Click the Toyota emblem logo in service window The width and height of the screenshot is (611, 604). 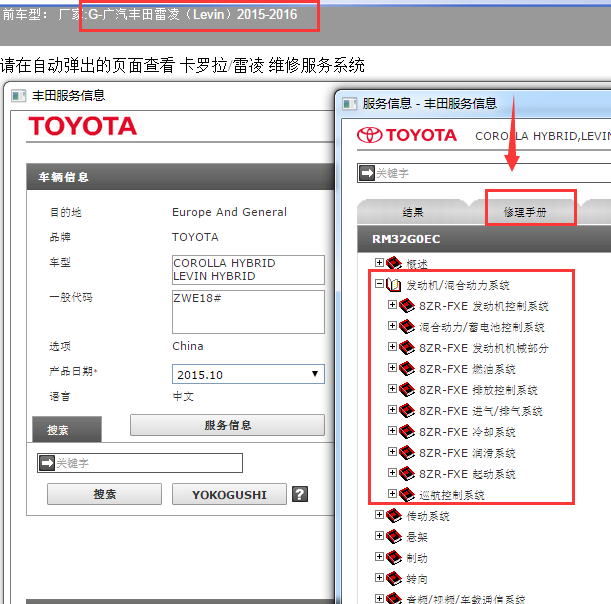pos(370,135)
